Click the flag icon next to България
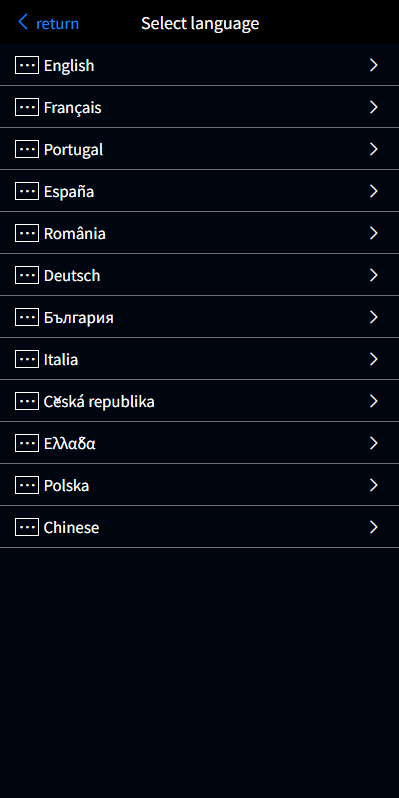This screenshot has height=798, width=399. coord(27,318)
